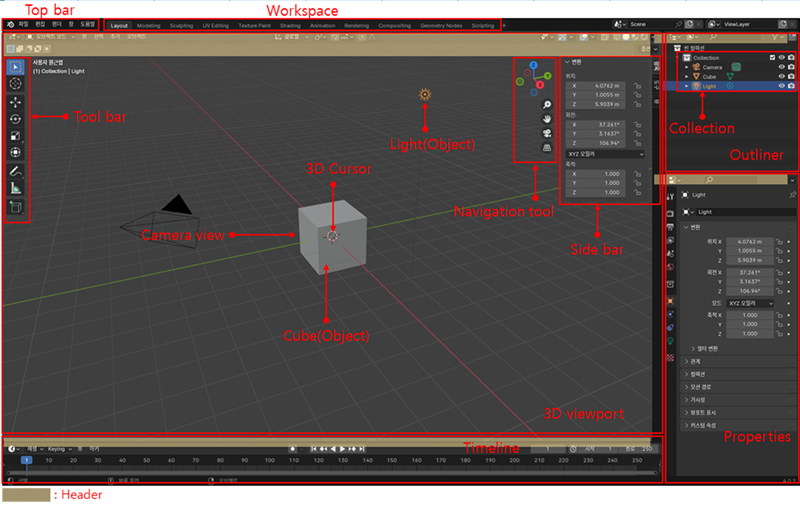Switch to the Modeling workspace tab
Image resolution: width=800 pixels, height=505 pixels.
point(148,24)
